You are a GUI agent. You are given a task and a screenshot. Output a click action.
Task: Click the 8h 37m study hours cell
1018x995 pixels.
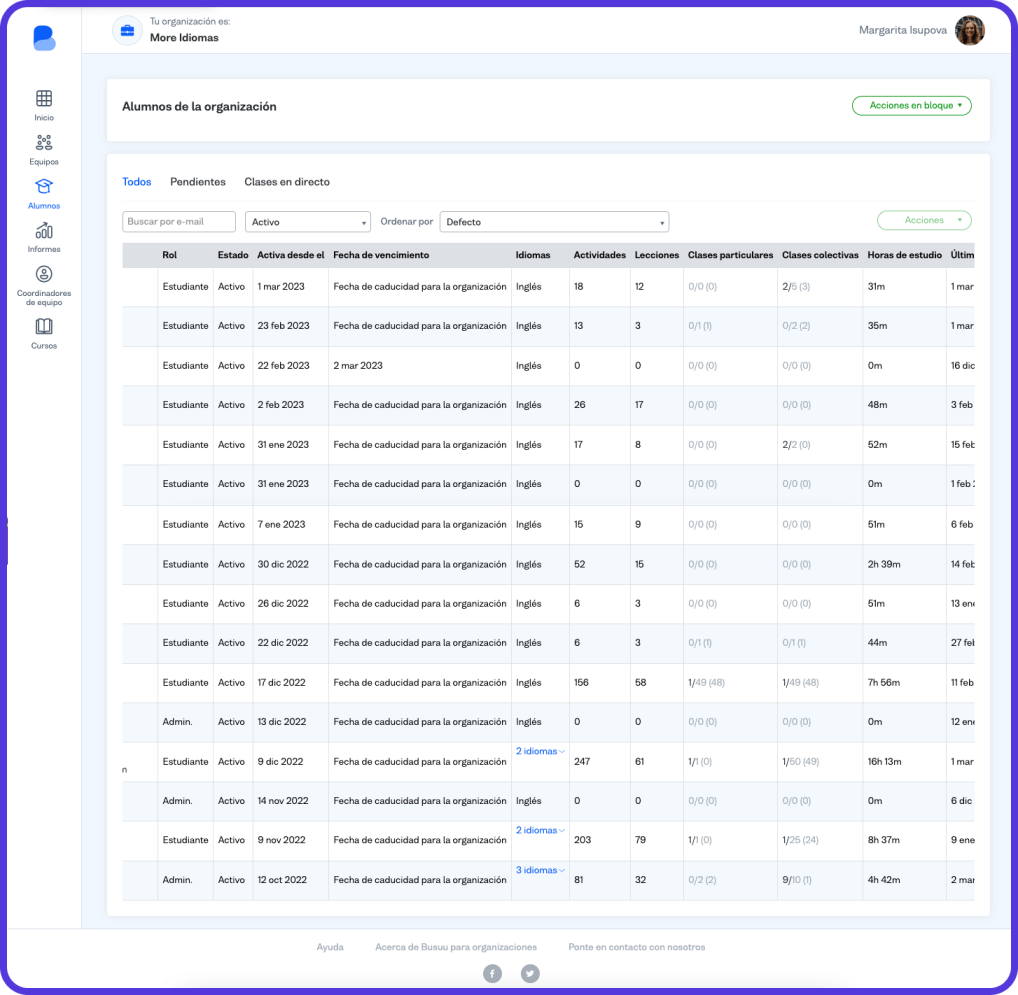point(884,840)
